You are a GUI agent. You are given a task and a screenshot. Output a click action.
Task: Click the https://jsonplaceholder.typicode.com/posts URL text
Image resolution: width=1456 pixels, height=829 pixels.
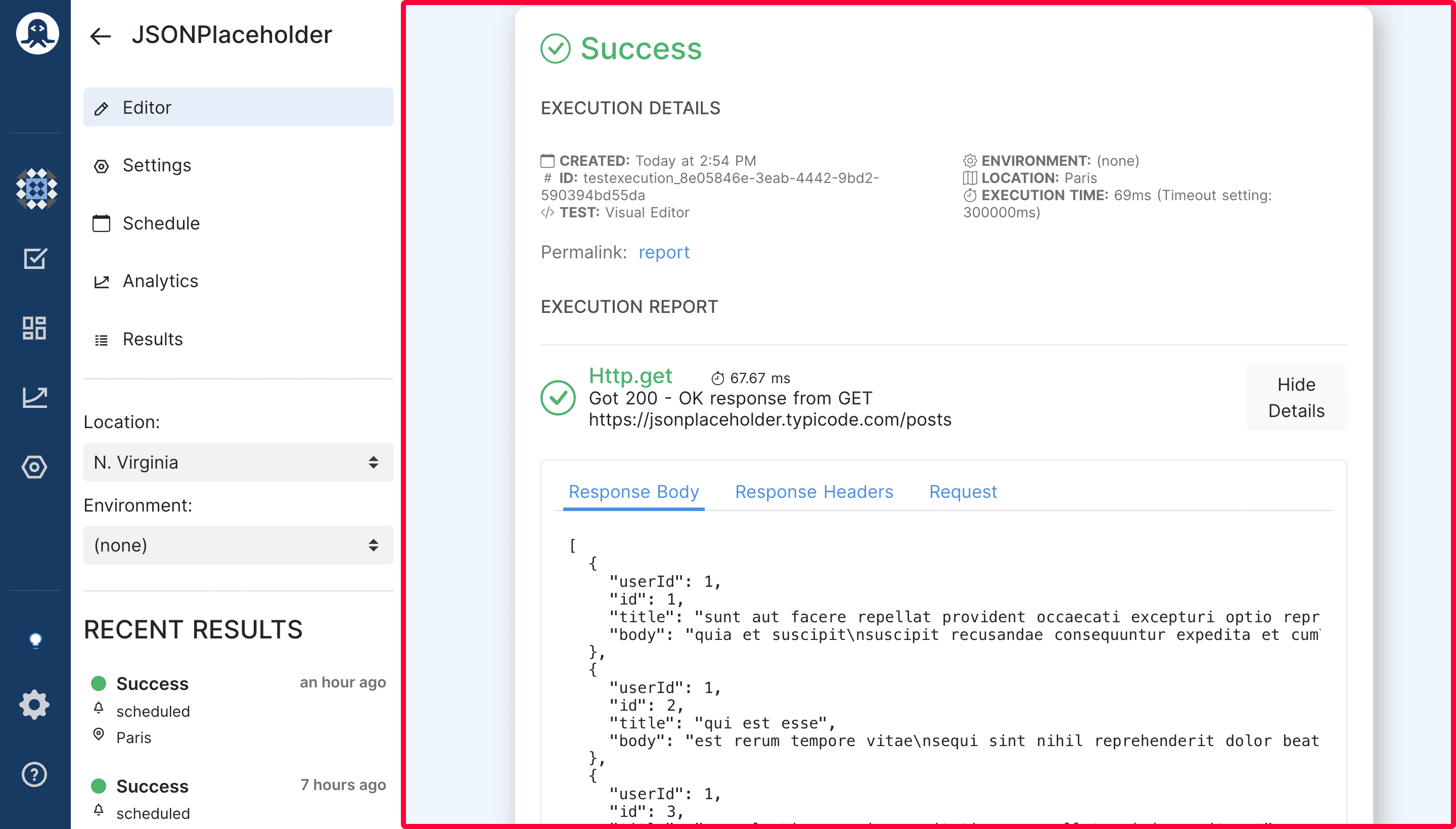[770, 419]
